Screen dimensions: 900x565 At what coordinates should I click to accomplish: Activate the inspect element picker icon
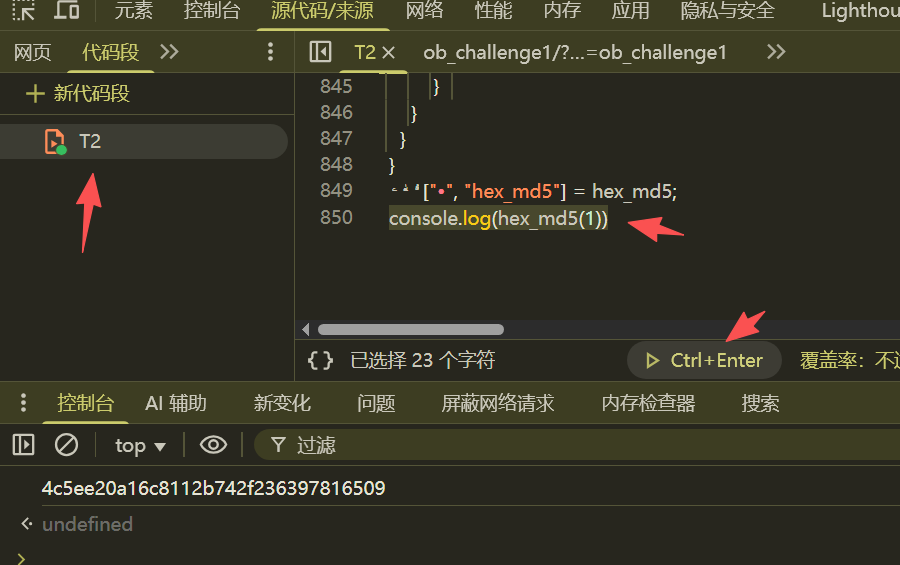click(x=24, y=10)
